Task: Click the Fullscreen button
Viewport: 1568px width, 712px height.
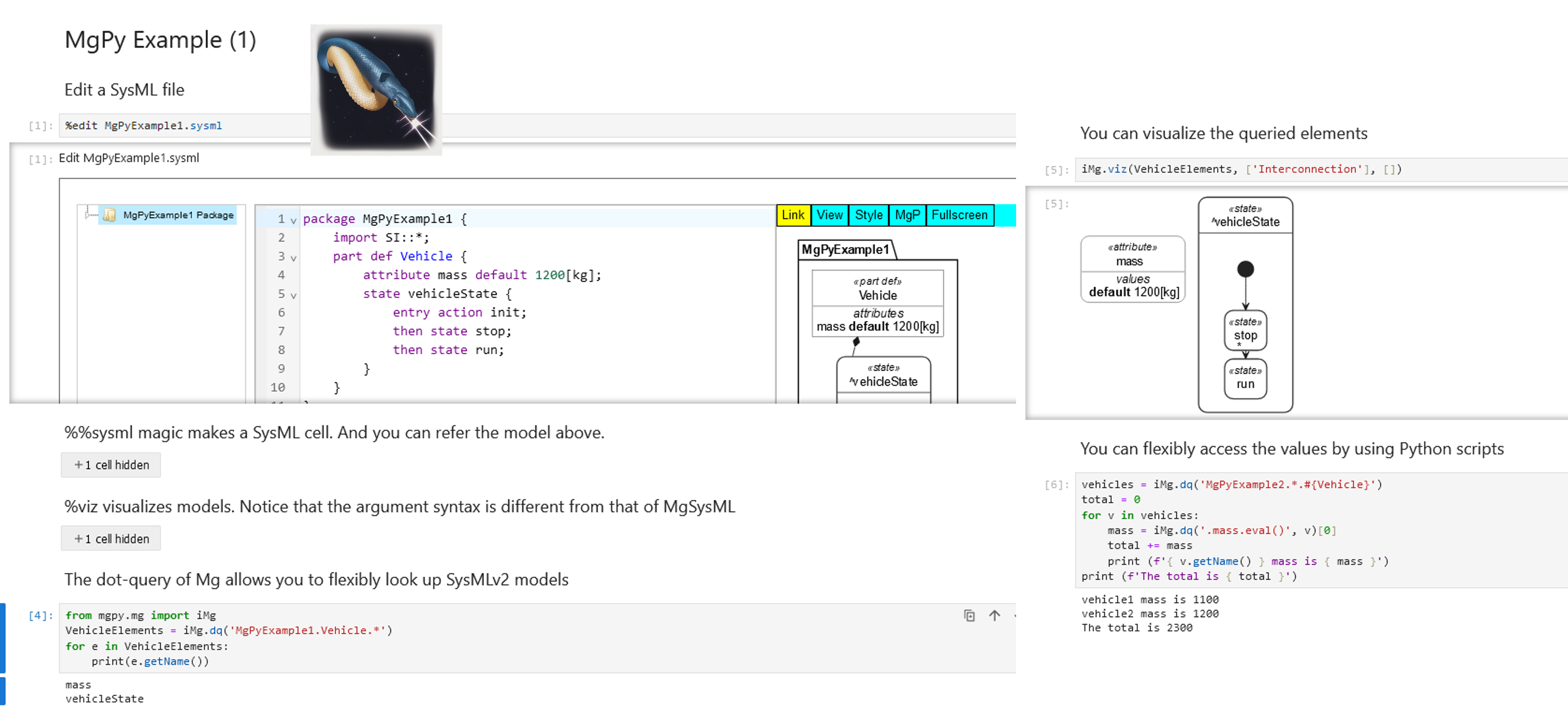Action: click(959, 215)
